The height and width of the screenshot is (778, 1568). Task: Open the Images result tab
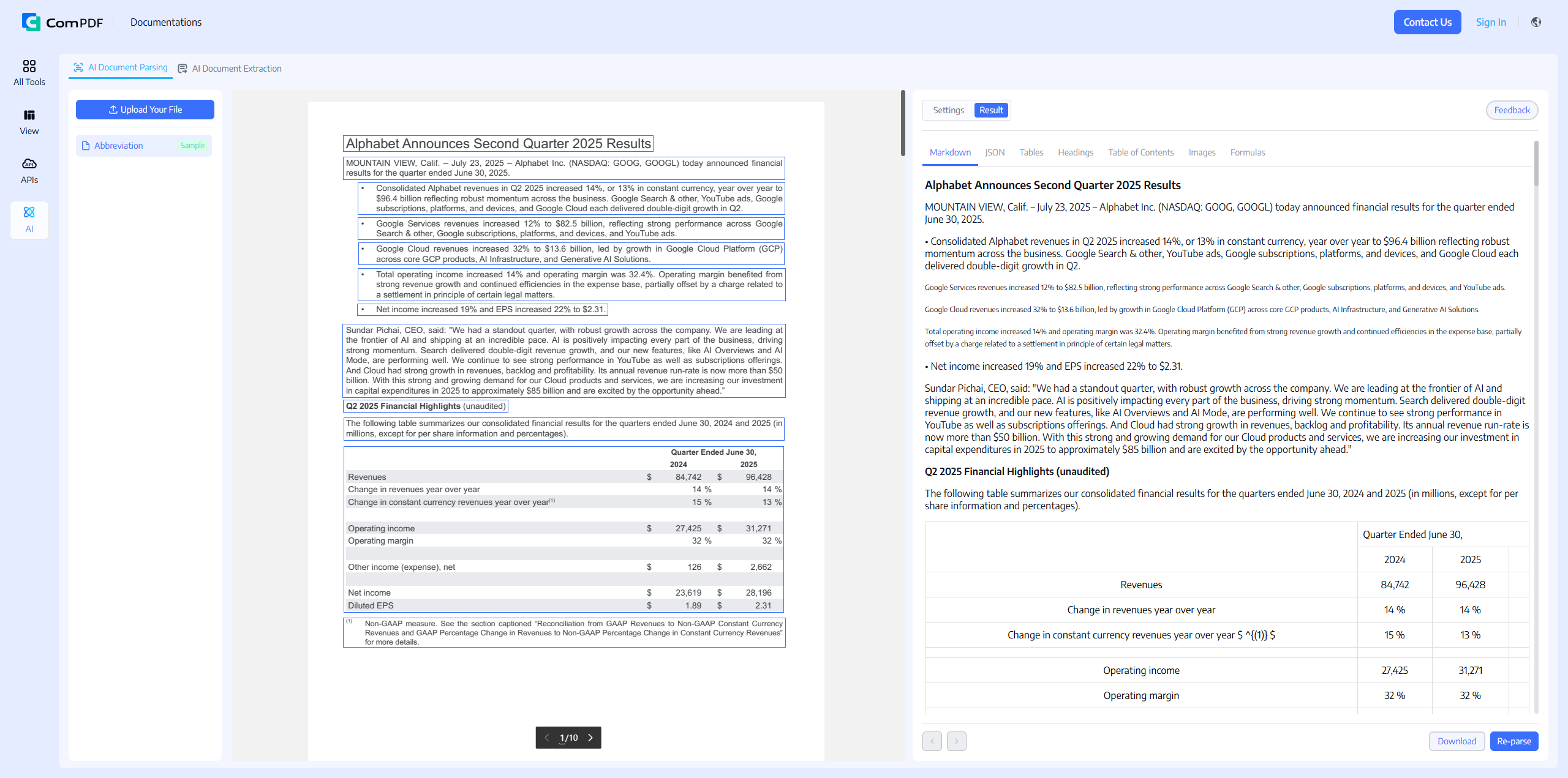[x=1202, y=152]
